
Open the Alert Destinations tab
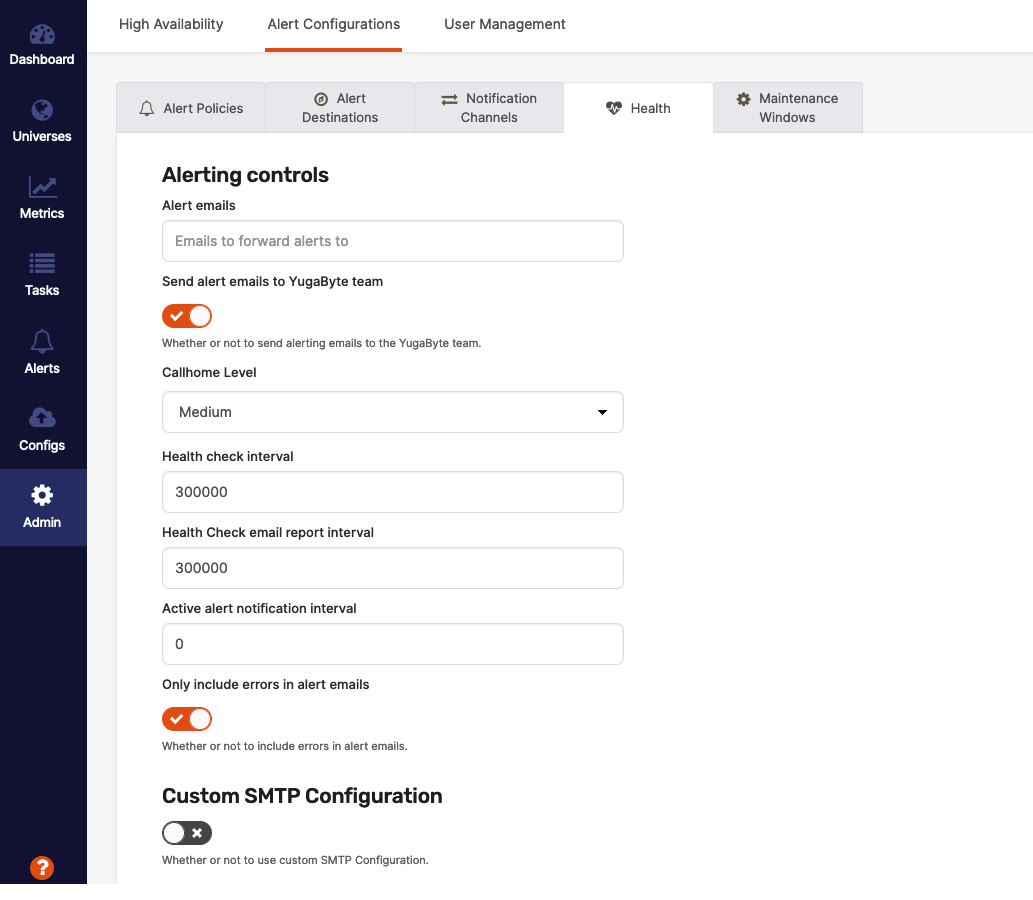point(340,108)
